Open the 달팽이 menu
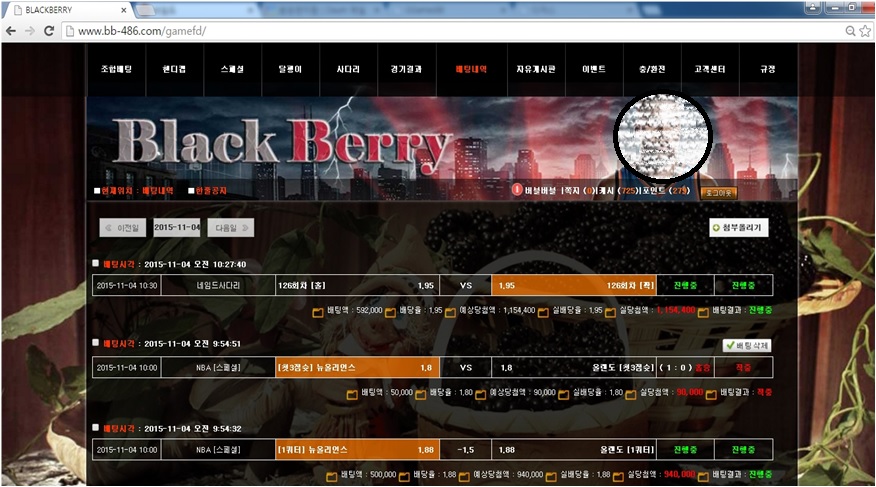The width and height of the screenshot is (876, 487). [291, 69]
